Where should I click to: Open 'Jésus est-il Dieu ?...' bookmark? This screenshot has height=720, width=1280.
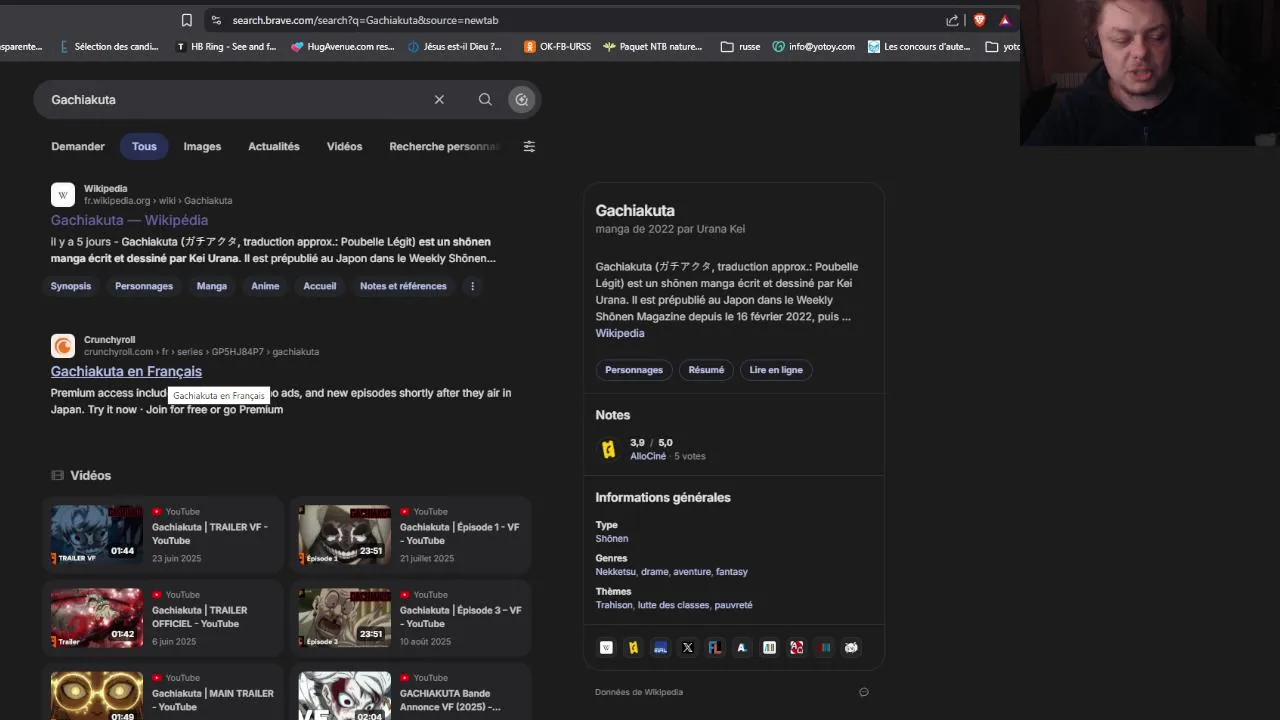pyautogui.click(x=455, y=46)
